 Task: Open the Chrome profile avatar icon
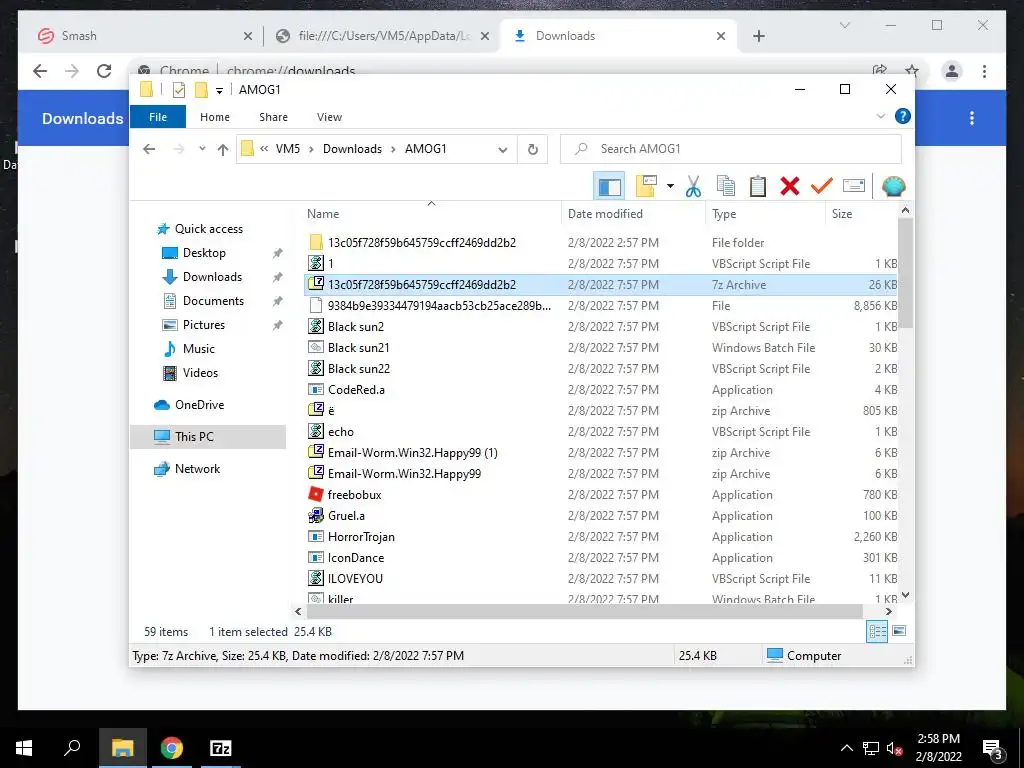coord(952,71)
